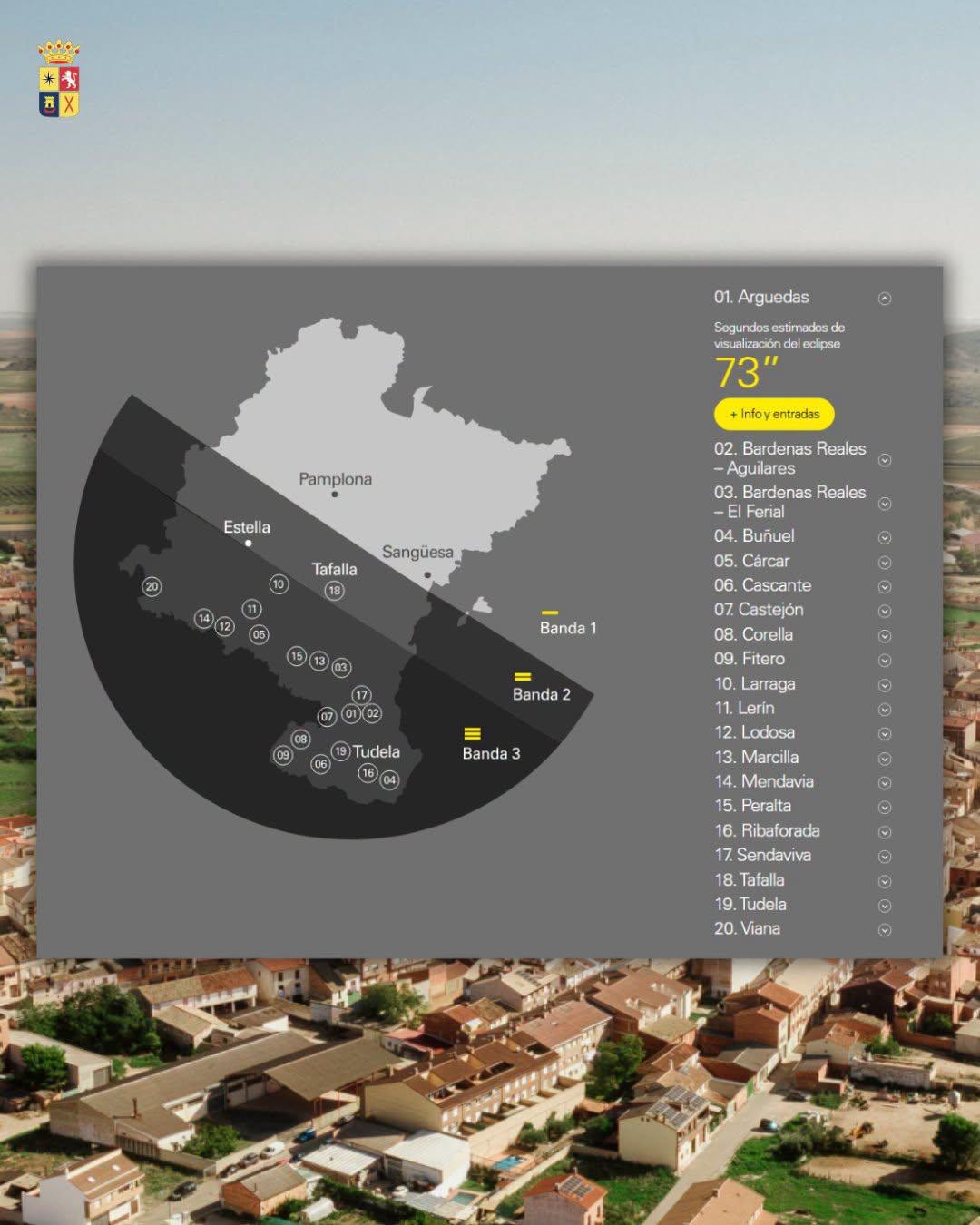980x1225 pixels.
Task: Click the coat of arms logo
Action: click(59, 78)
